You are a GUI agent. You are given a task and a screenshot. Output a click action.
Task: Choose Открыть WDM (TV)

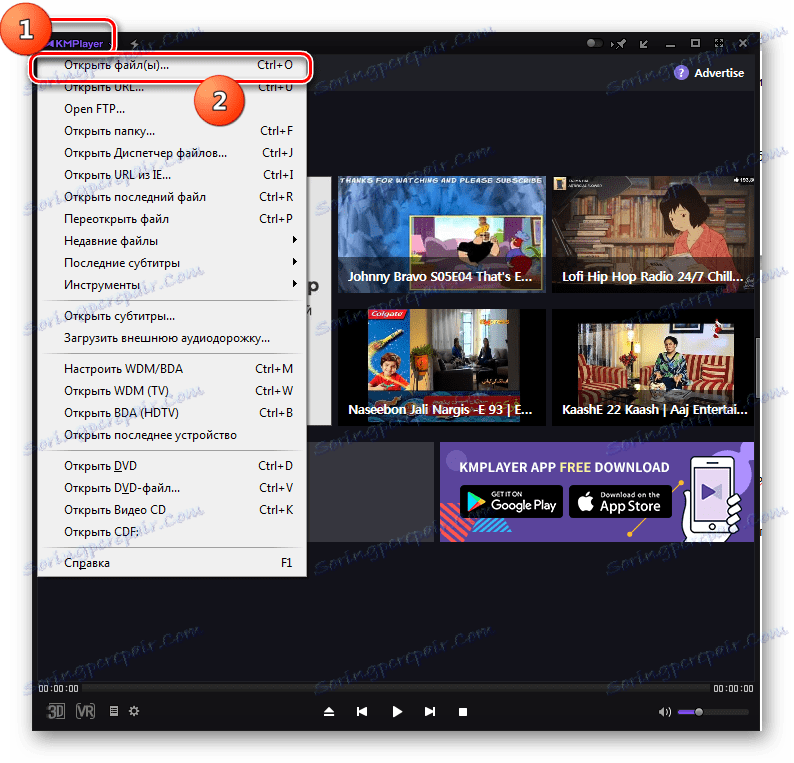coord(172,390)
